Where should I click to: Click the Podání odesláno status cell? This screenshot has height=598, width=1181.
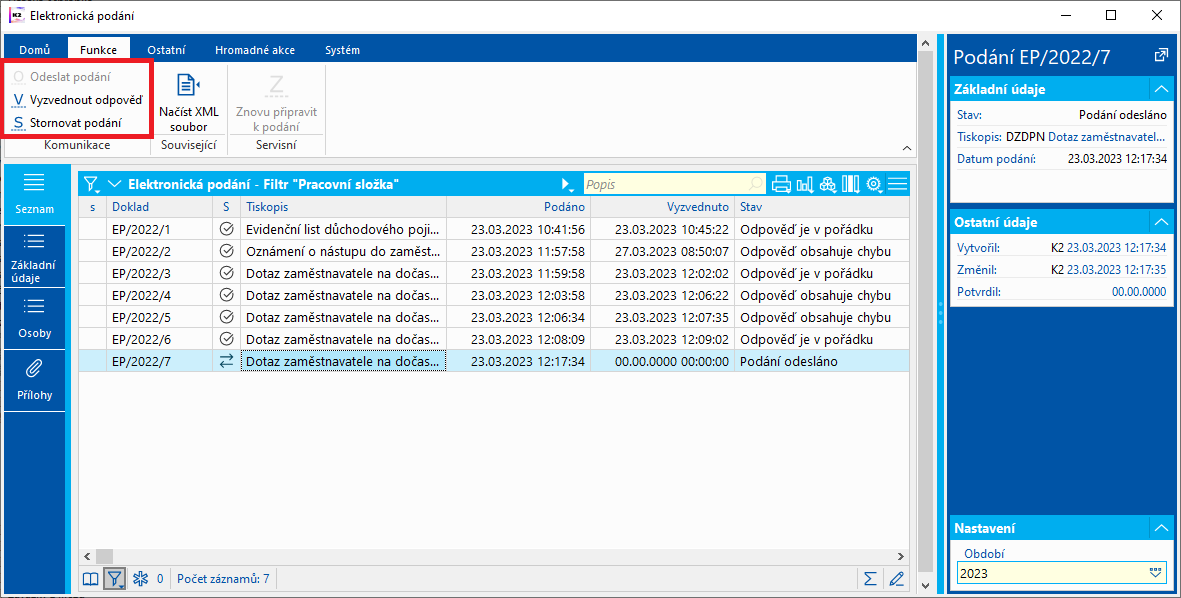pyautogui.click(x=822, y=362)
